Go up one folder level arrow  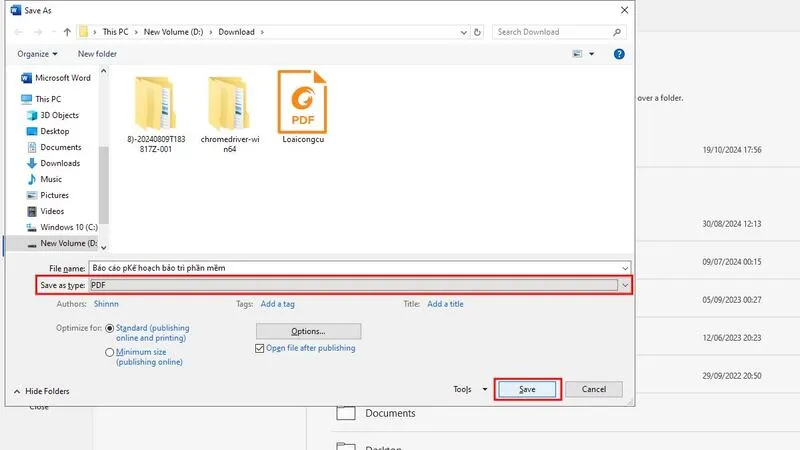coord(67,32)
